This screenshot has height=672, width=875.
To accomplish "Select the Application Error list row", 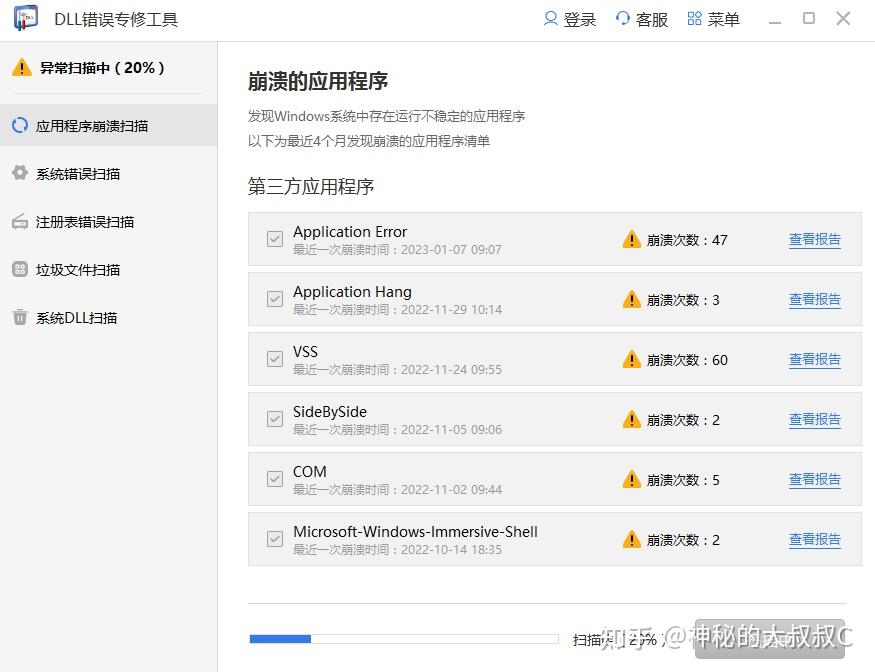I will pyautogui.click(x=450, y=239).
